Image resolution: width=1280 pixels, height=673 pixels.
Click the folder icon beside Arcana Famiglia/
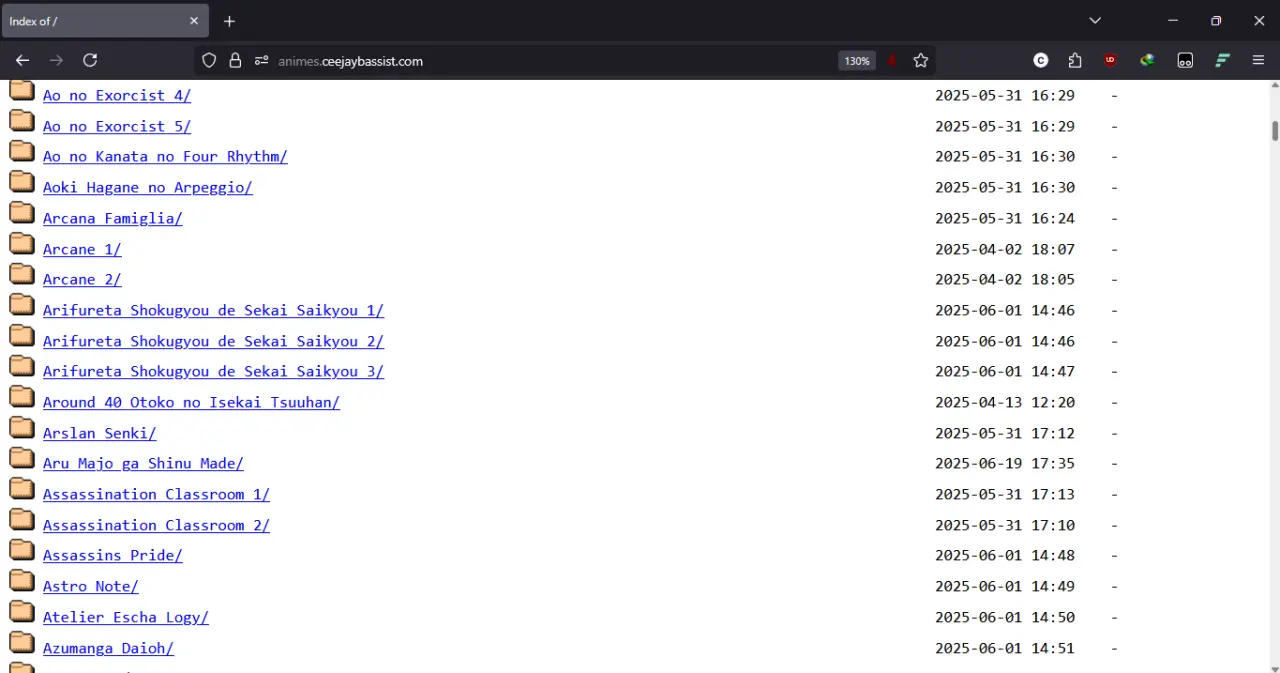tap(22, 212)
